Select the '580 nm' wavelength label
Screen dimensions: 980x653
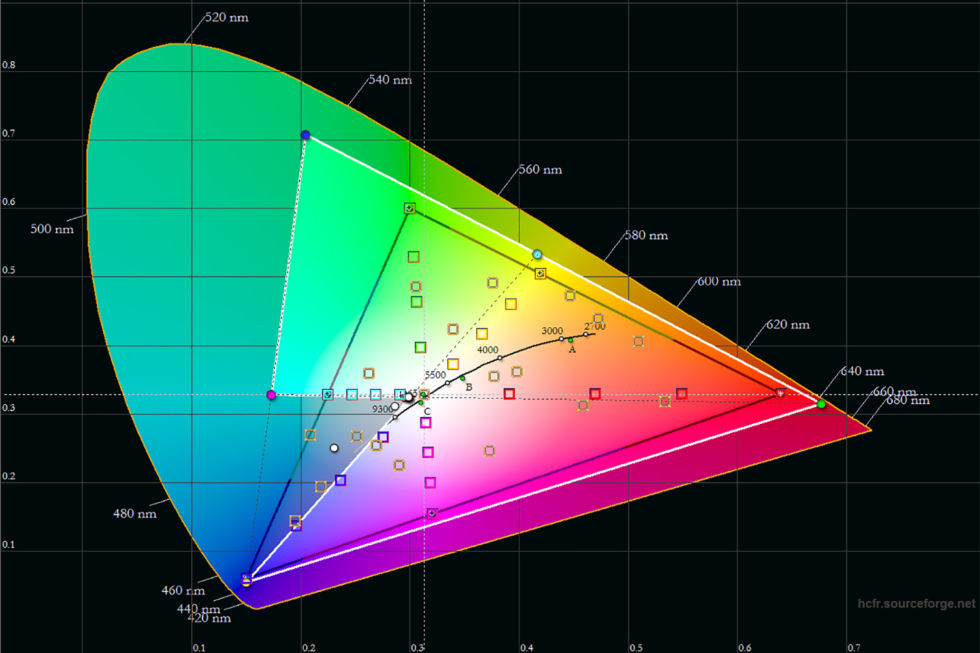tap(646, 235)
